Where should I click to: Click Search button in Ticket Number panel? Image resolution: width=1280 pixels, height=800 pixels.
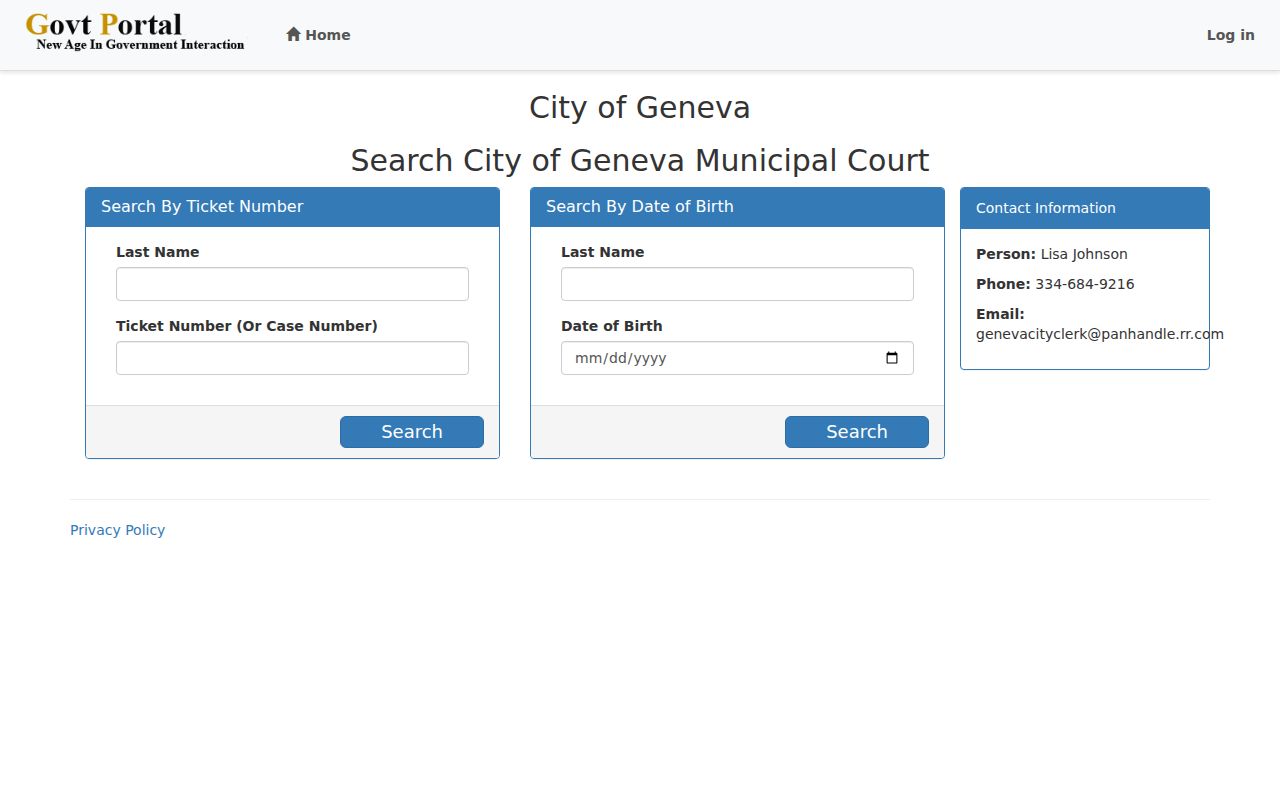(412, 432)
